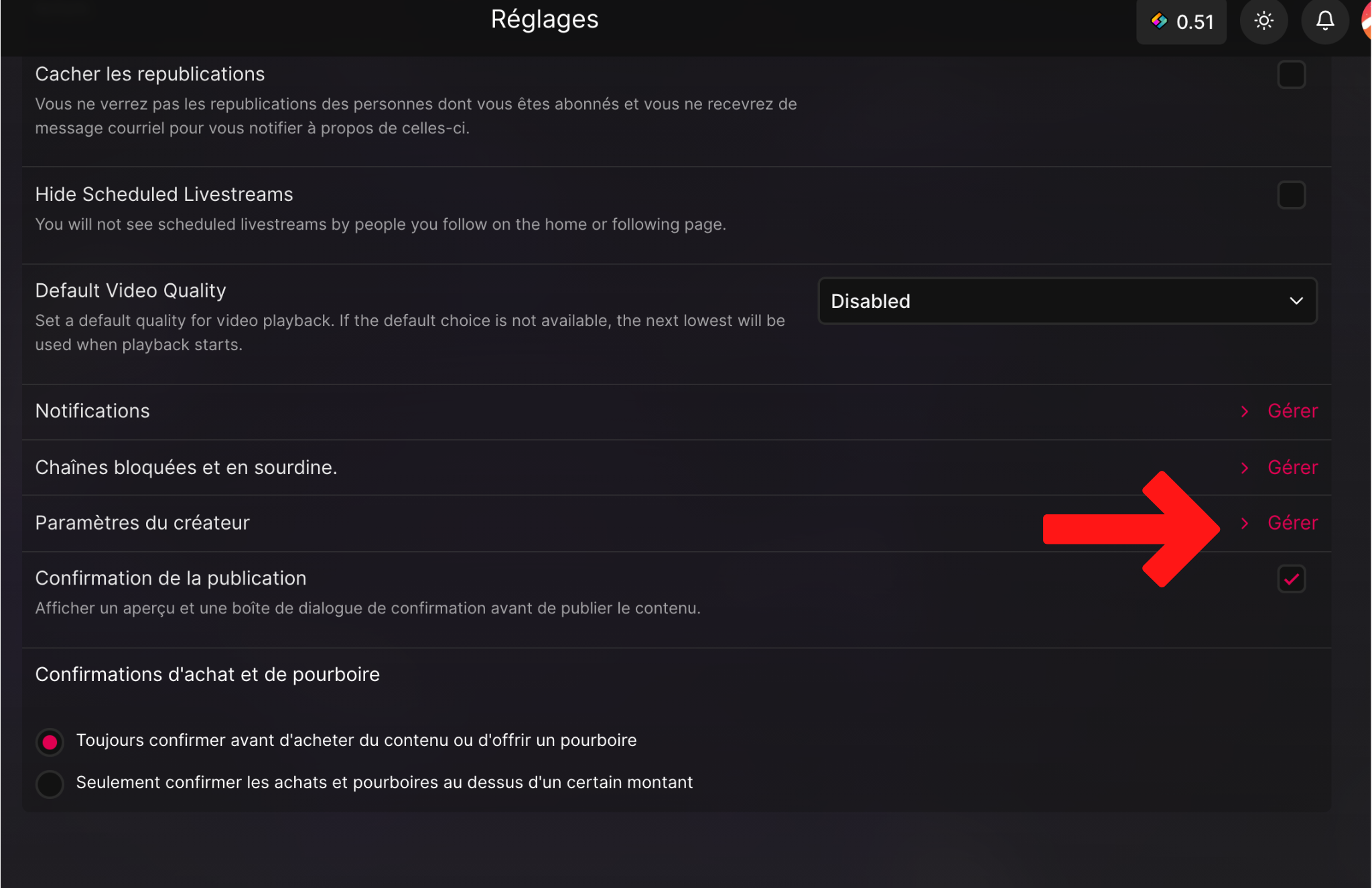Uncheck Confirmation de la publication checkbox
Screen dimensions: 1372x888
pyautogui.click(x=1291, y=579)
